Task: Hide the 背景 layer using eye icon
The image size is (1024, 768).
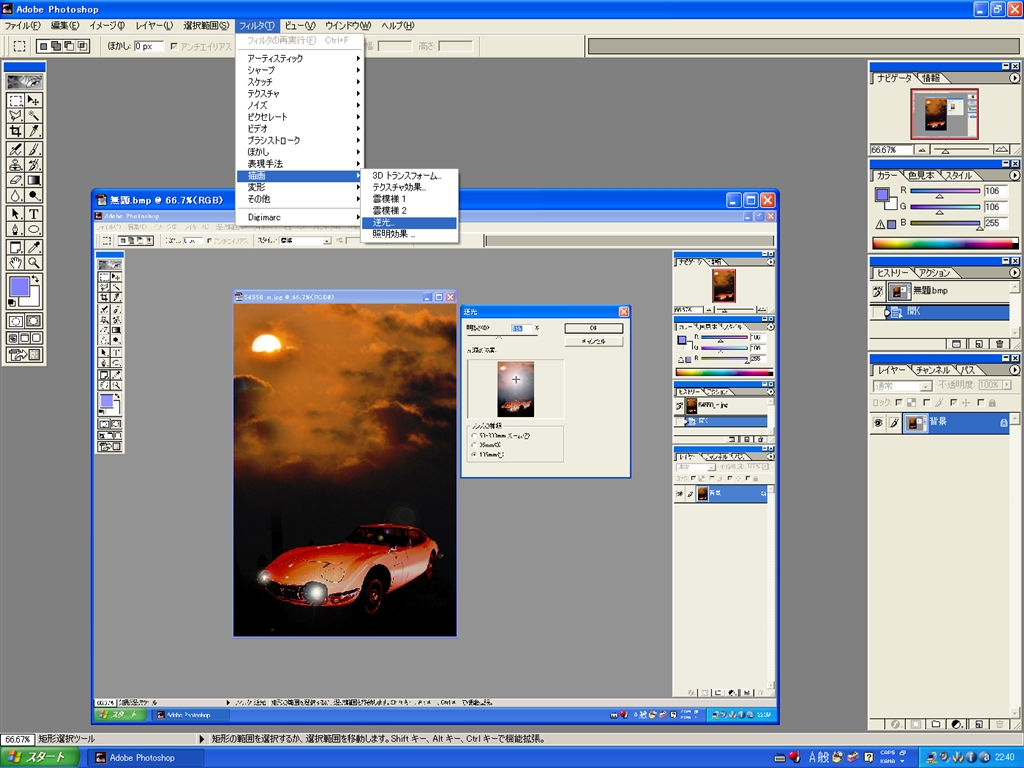Action: coord(878,423)
